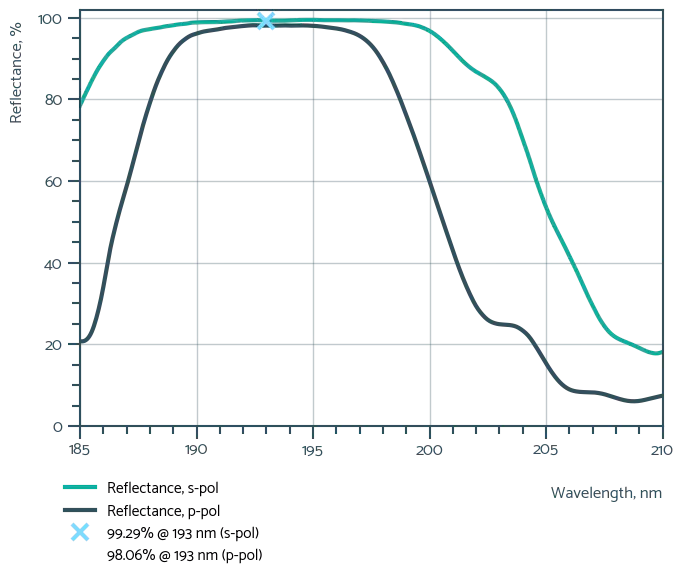The image size is (684, 579).
Task: Click the teal line swatch in the legend
Action: [x=78, y=488]
